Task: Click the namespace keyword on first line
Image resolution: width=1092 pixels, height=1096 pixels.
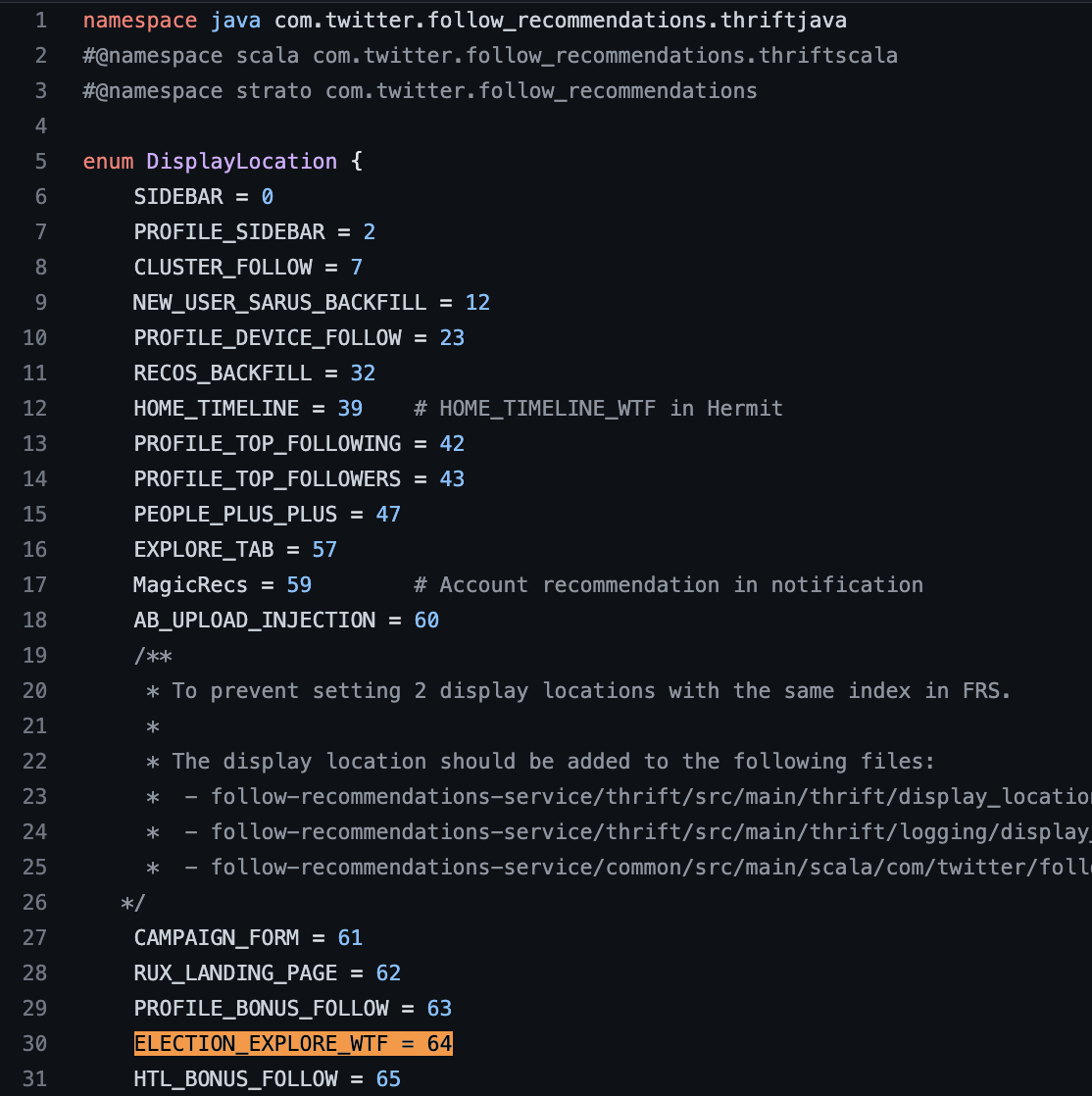Action: (x=140, y=21)
